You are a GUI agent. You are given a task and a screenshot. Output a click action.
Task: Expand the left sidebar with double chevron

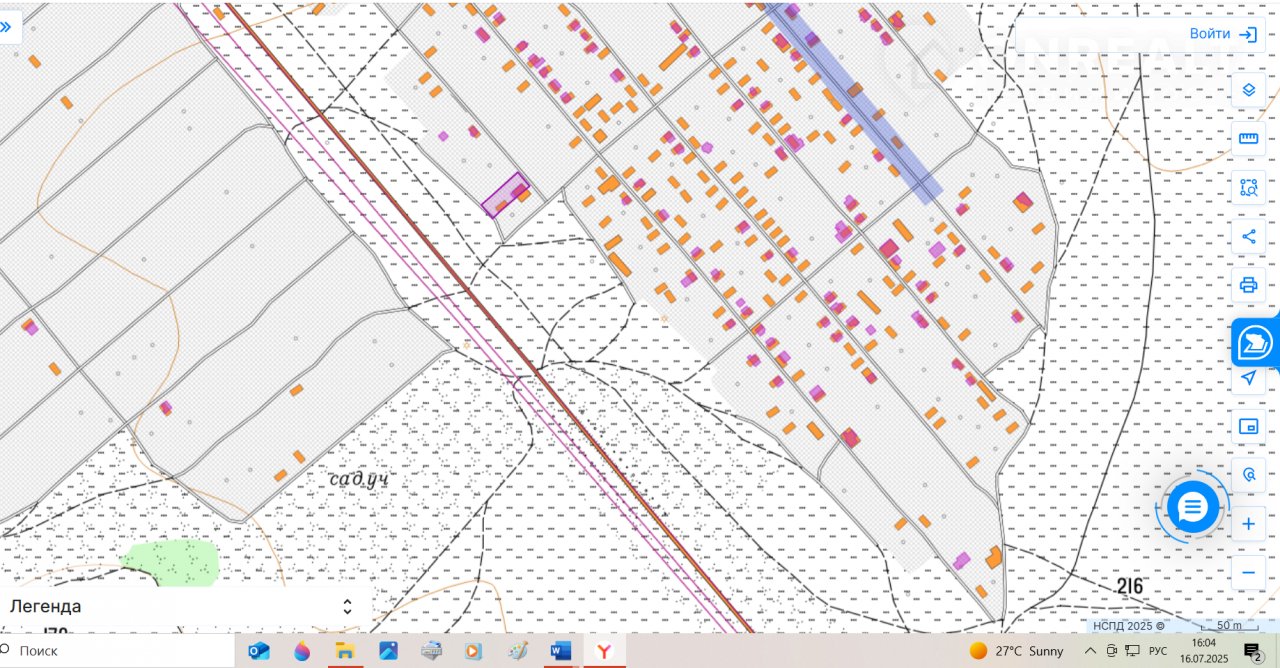[x=7, y=27]
